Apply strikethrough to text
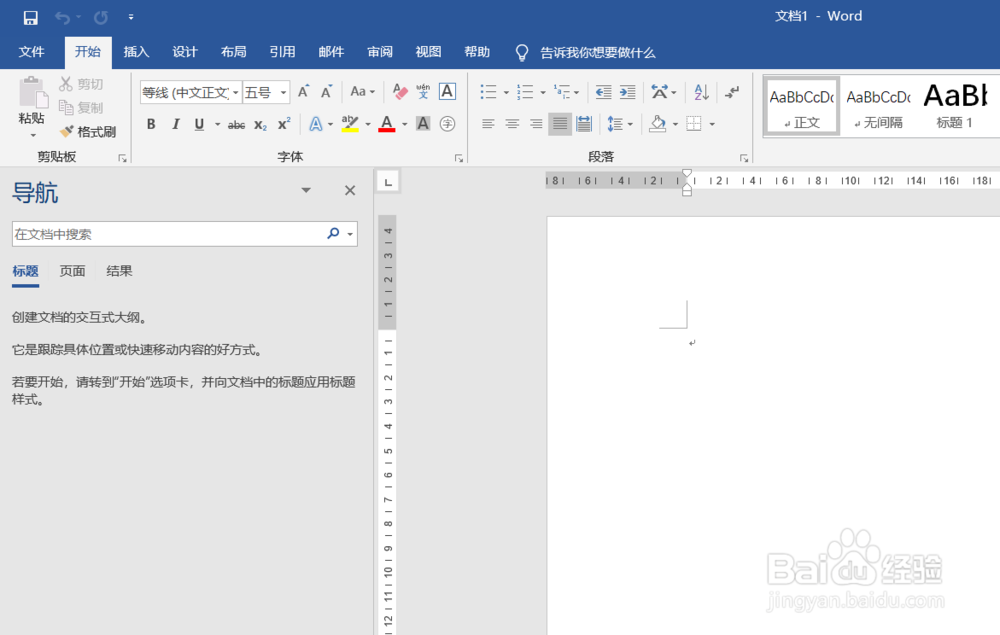The image size is (1000, 635). click(x=239, y=123)
